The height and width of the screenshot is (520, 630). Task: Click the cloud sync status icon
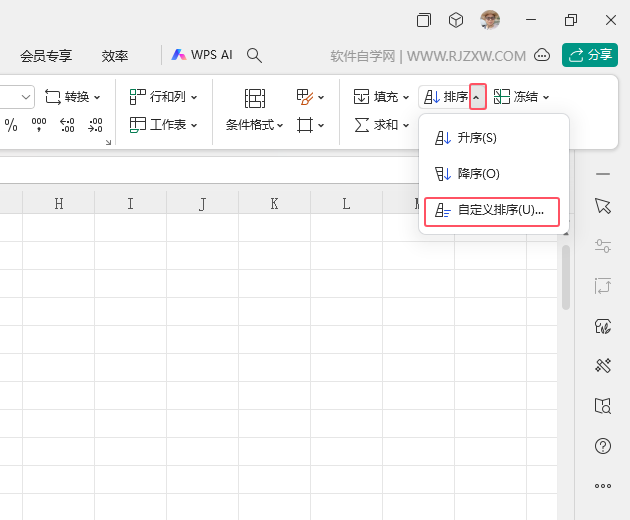pos(542,55)
